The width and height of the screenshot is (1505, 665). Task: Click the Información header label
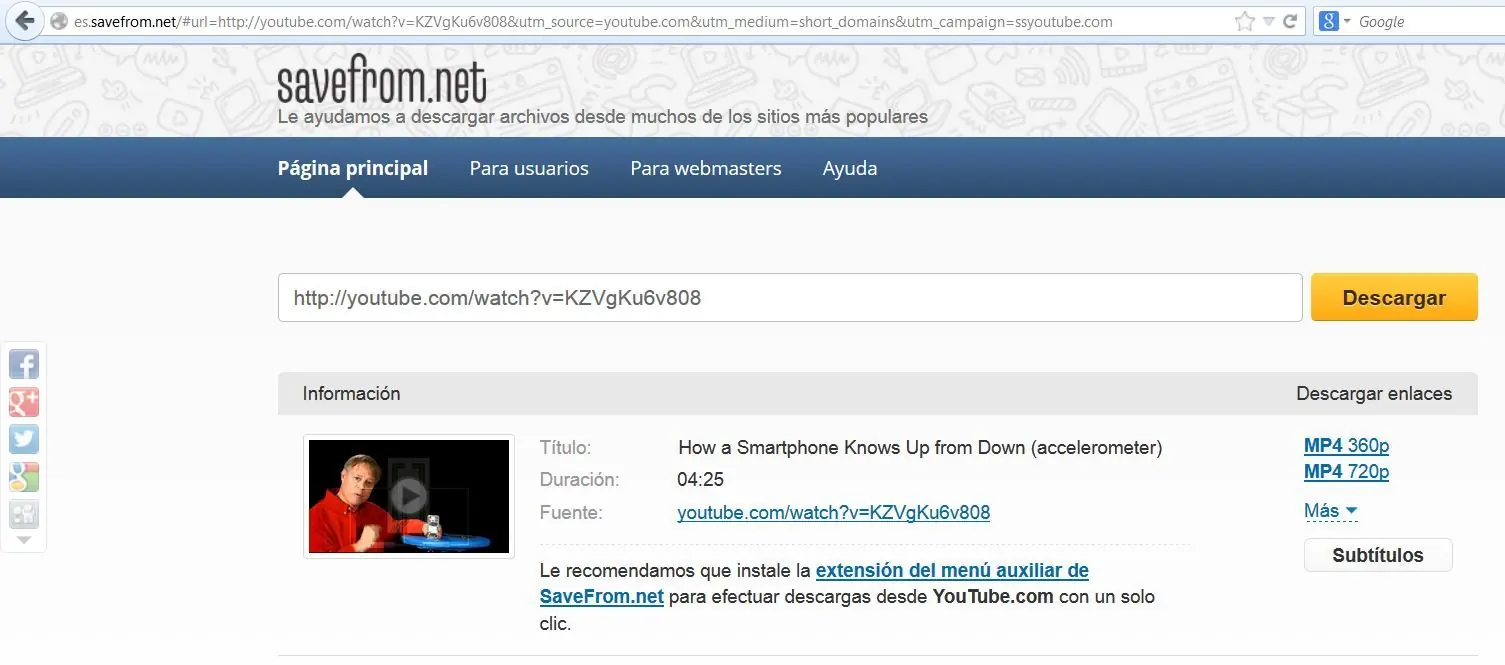click(351, 394)
